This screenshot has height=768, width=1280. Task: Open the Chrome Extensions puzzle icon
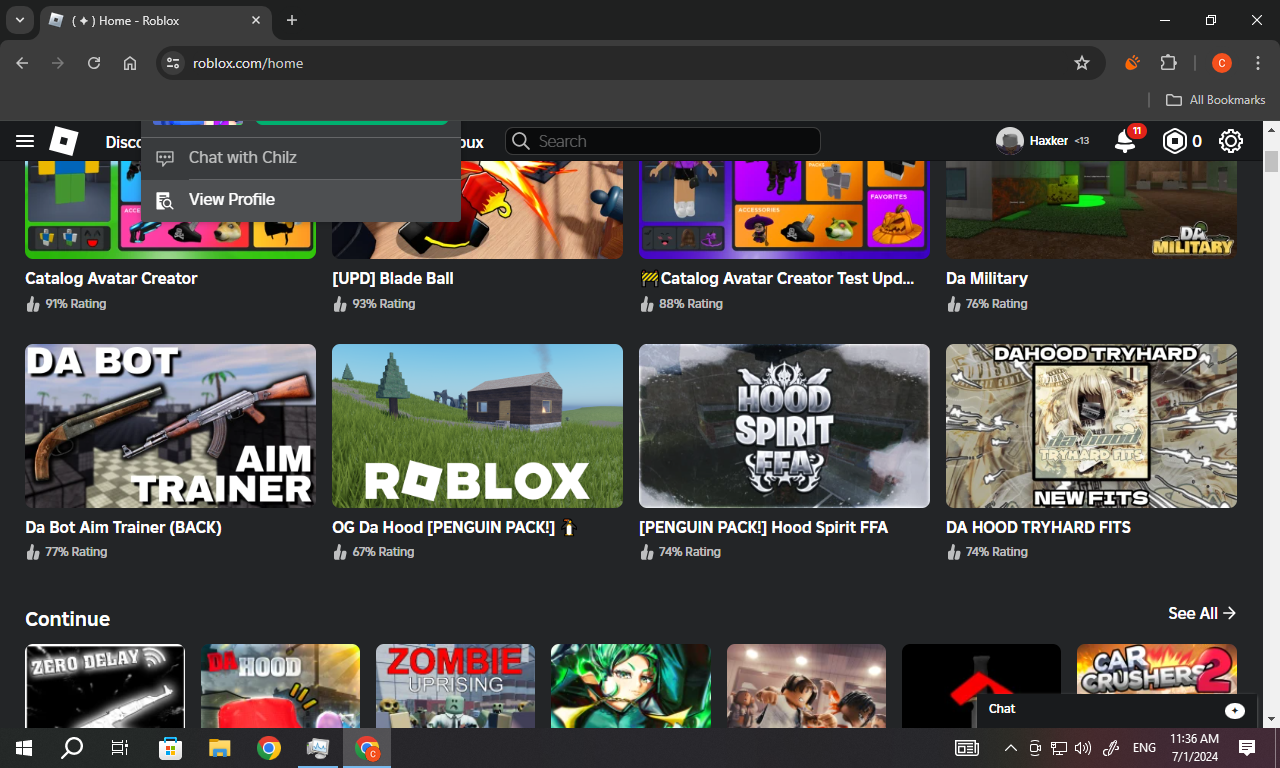pyautogui.click(x=1168, y=63)
